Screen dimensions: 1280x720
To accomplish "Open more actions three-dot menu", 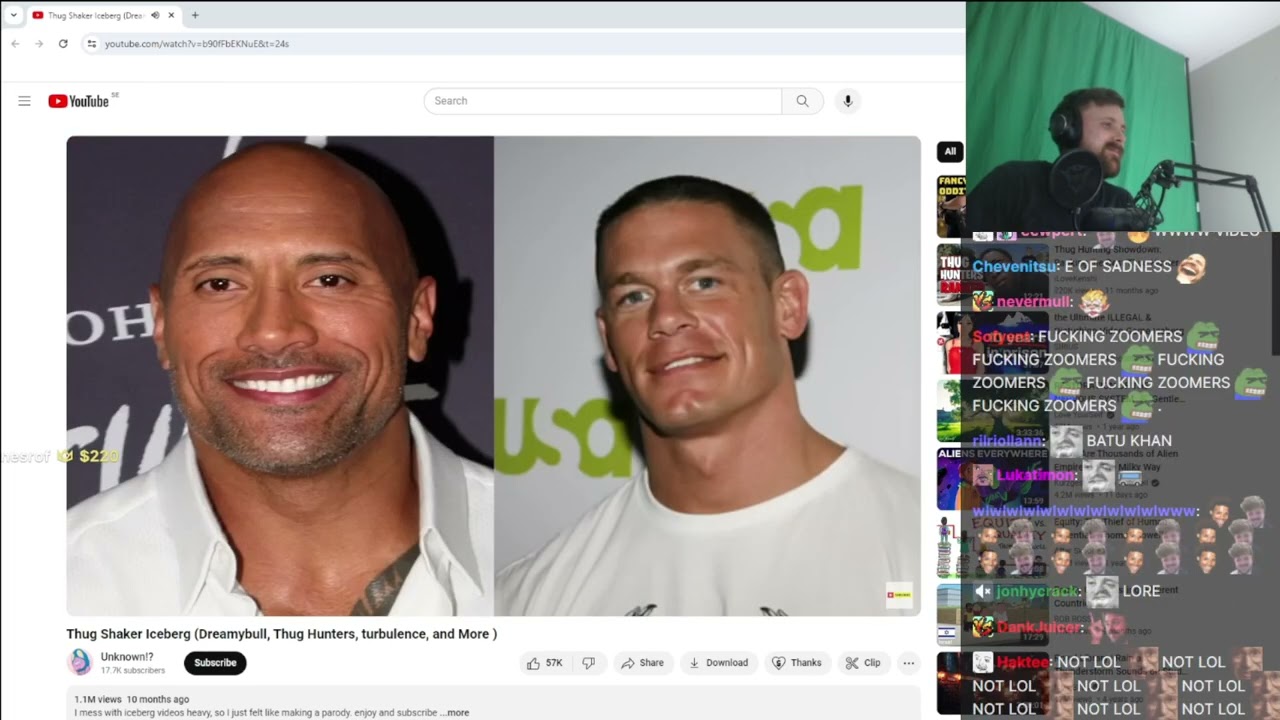I will point(908,663).
